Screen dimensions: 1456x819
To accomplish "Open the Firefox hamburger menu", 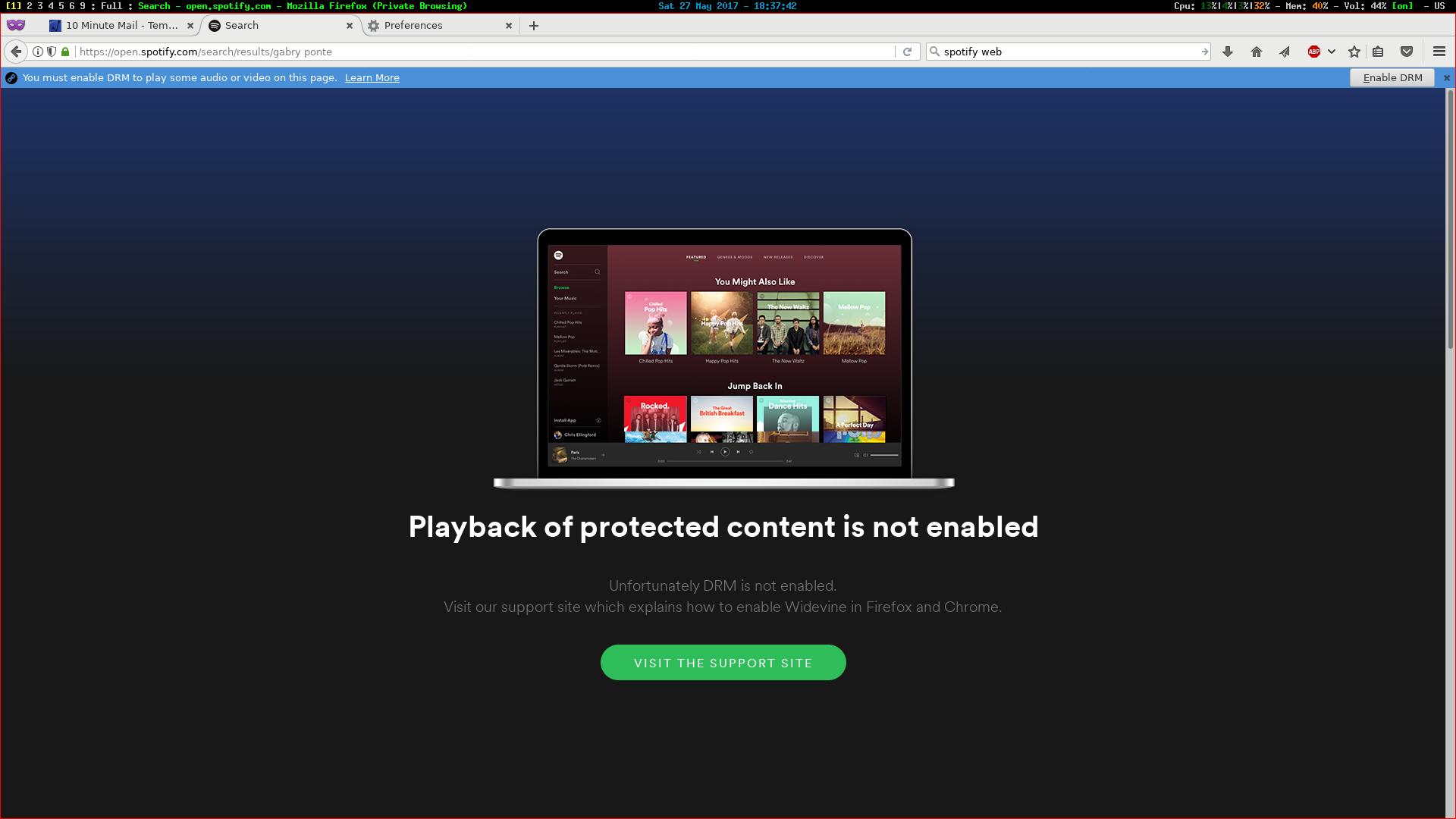I will click(x=1439, y=52).
